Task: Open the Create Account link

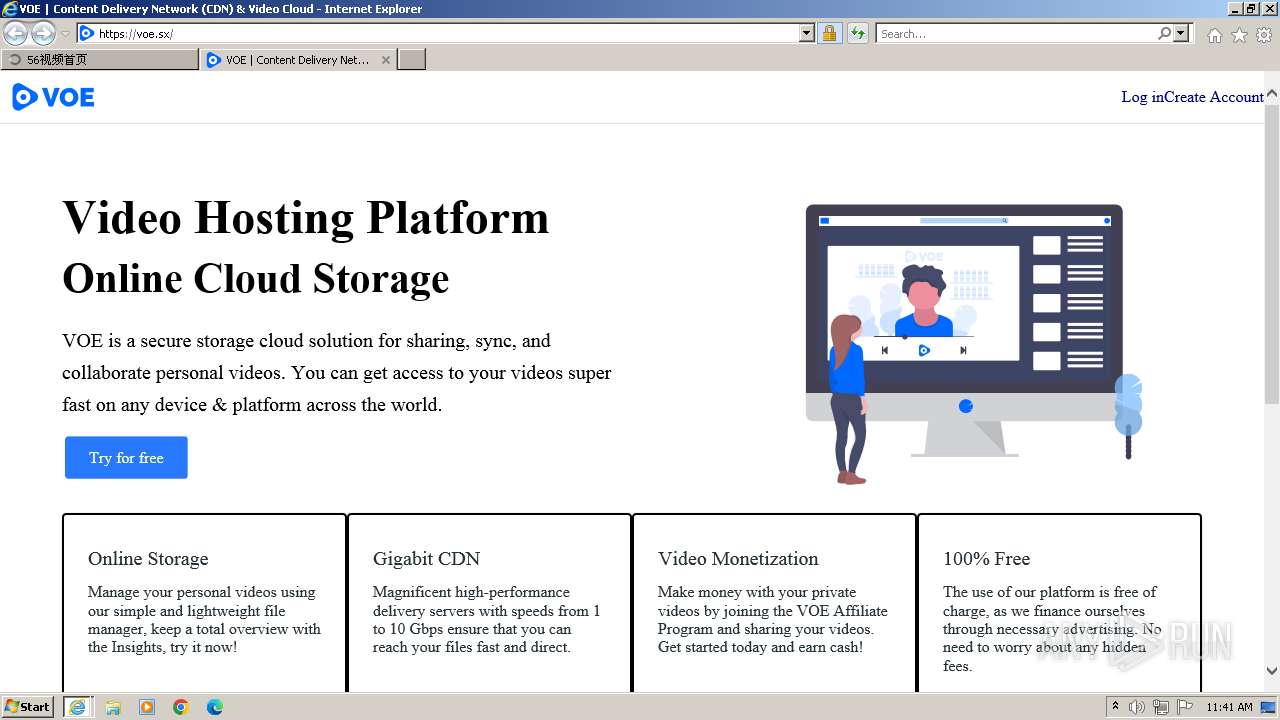Action: [x=1214, y=97]
